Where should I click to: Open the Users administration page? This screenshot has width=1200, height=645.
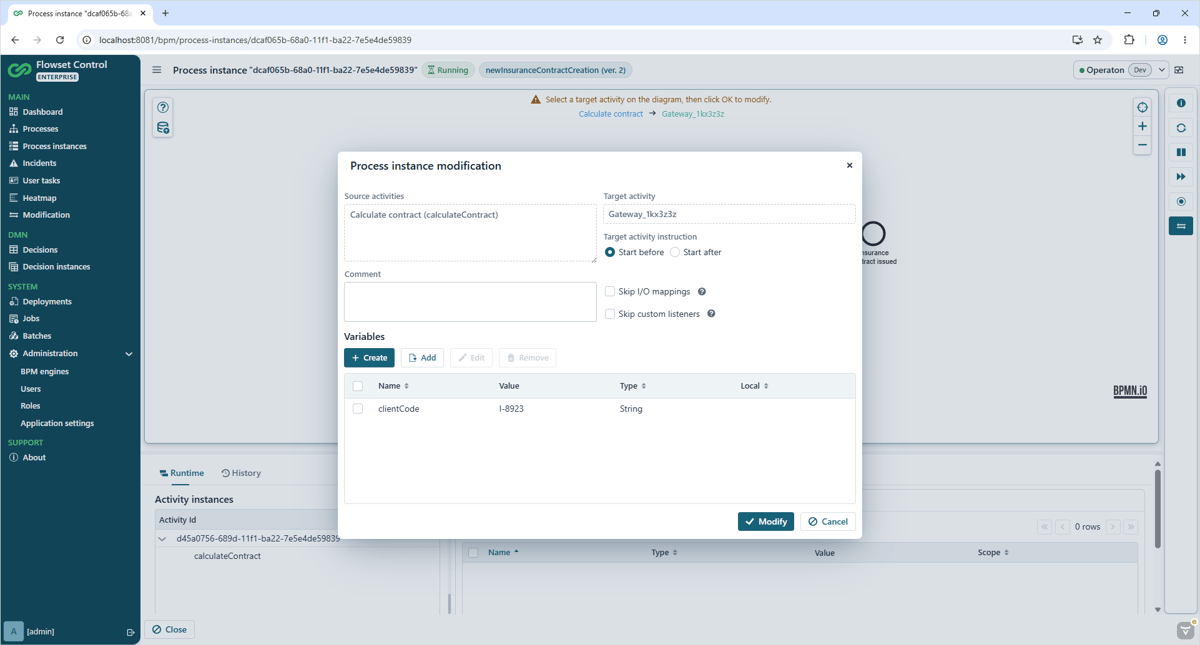pos(31,389)
